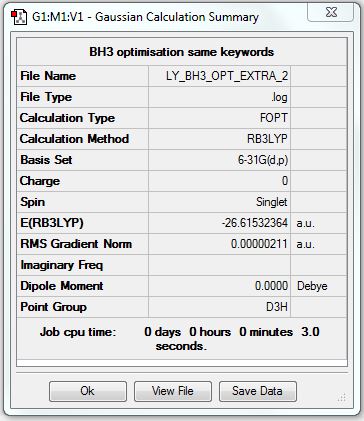
Task: Click the 'File Type' row label
Action: (x=46, y=97)
